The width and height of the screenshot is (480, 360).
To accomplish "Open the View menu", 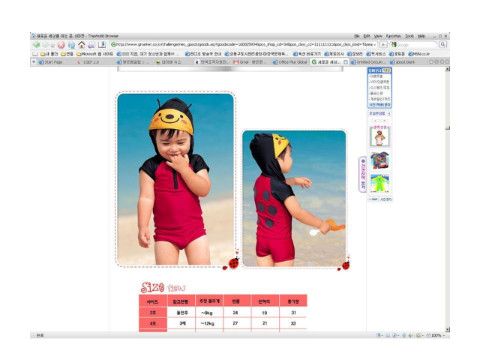I will coord(378,36).
